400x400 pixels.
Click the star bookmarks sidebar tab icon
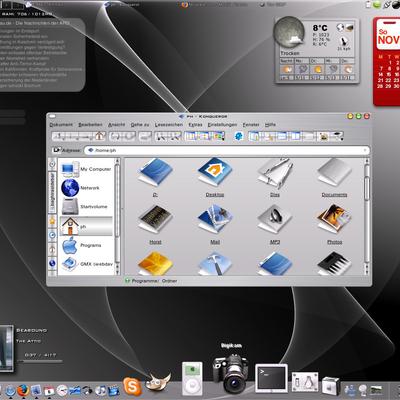click(x=52, y=220)
